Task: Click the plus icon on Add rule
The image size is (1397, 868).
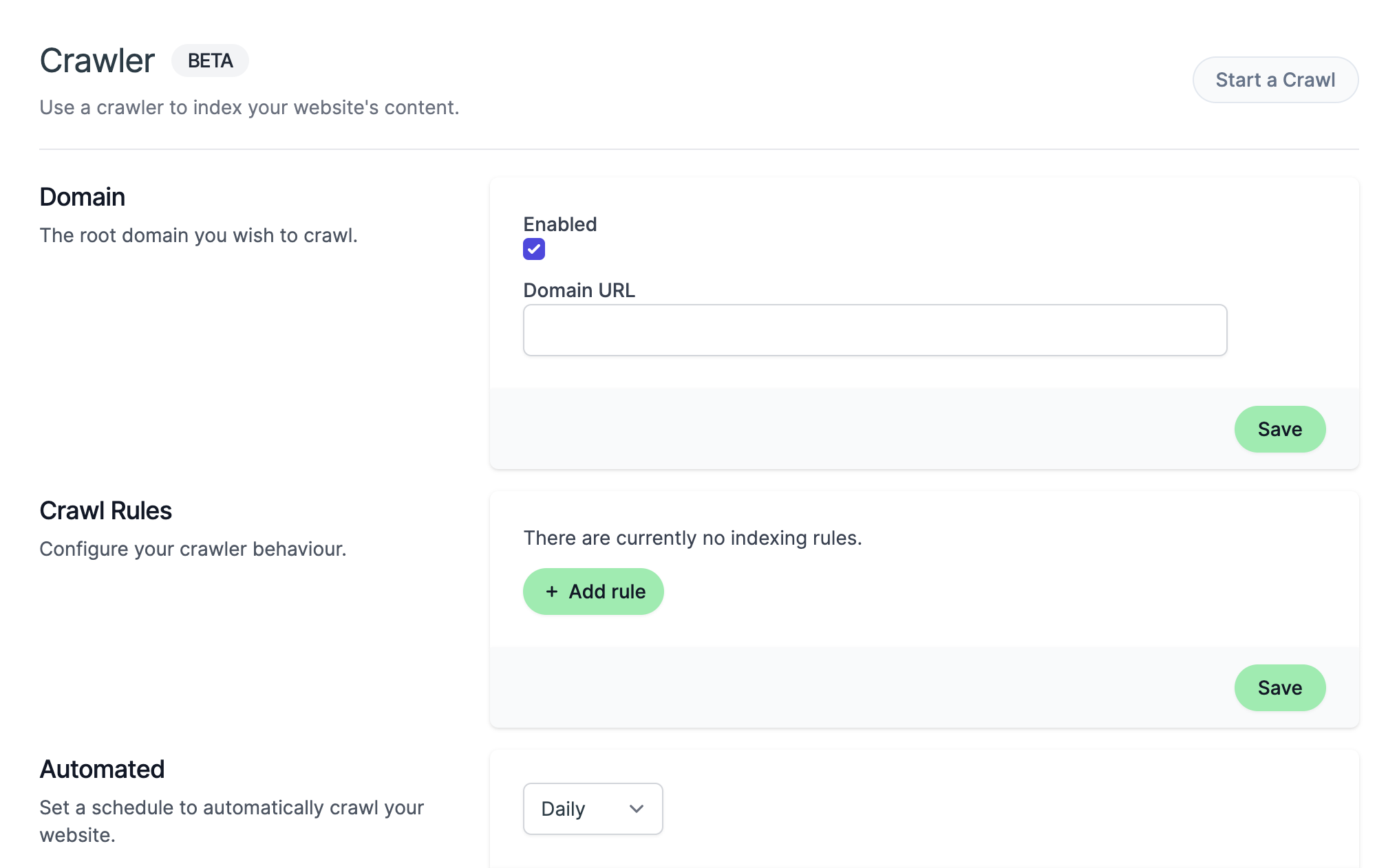Action: [551, 592]
